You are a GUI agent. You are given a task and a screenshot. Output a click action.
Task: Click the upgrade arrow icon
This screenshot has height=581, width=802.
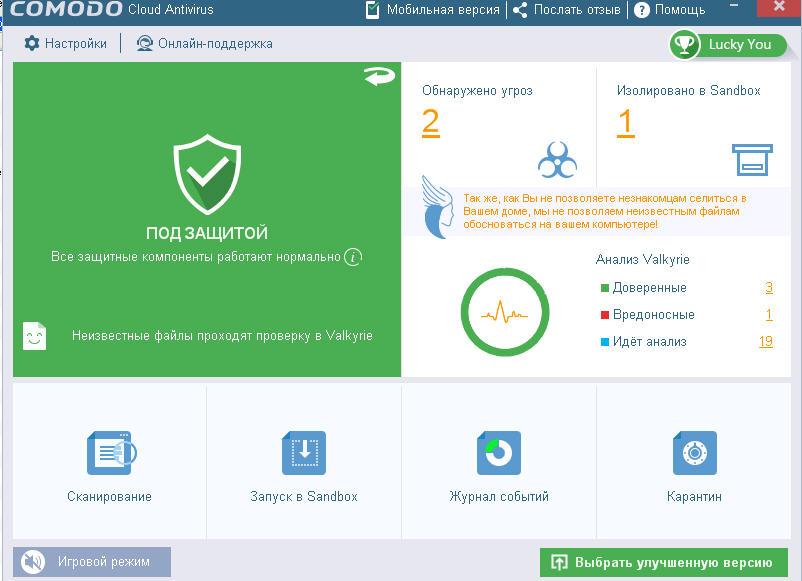pyautogui.click(x=559, y=563)
